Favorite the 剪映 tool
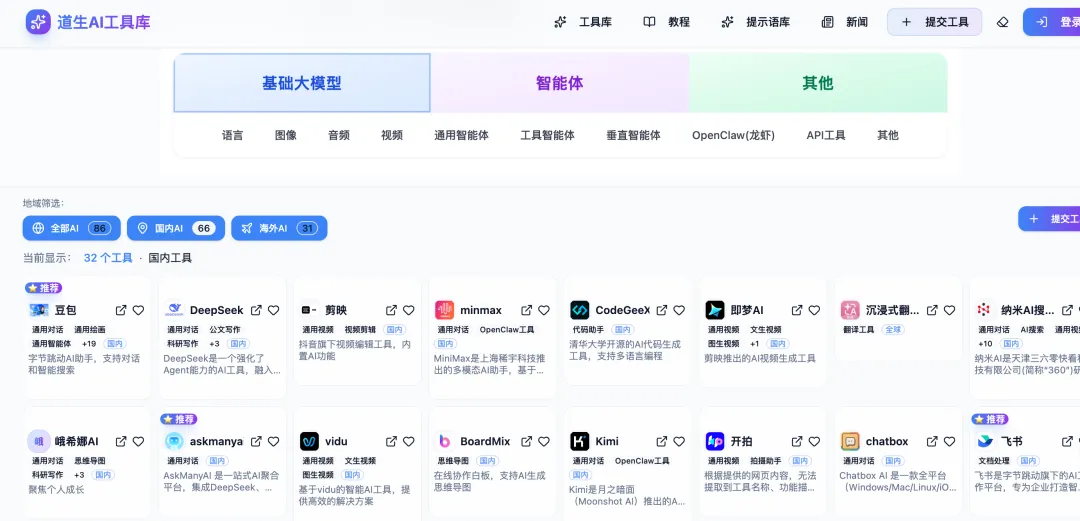The height and width of the screenshot is (521, 1080). coord(408,310)
